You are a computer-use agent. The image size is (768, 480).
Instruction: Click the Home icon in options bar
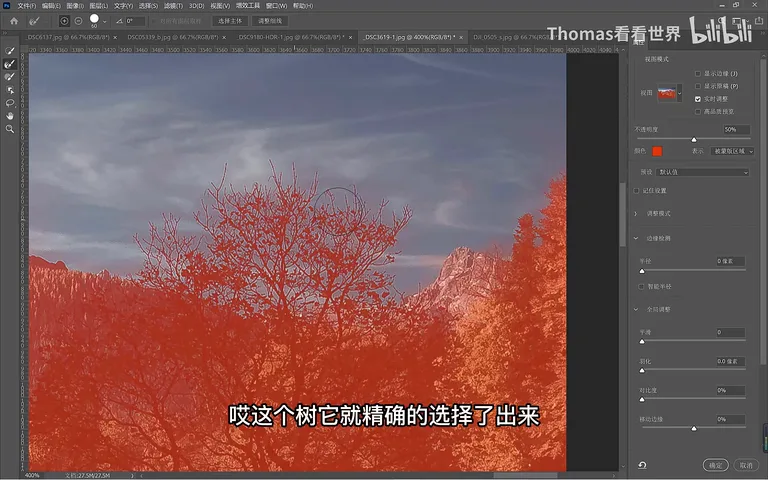[14, 21]
